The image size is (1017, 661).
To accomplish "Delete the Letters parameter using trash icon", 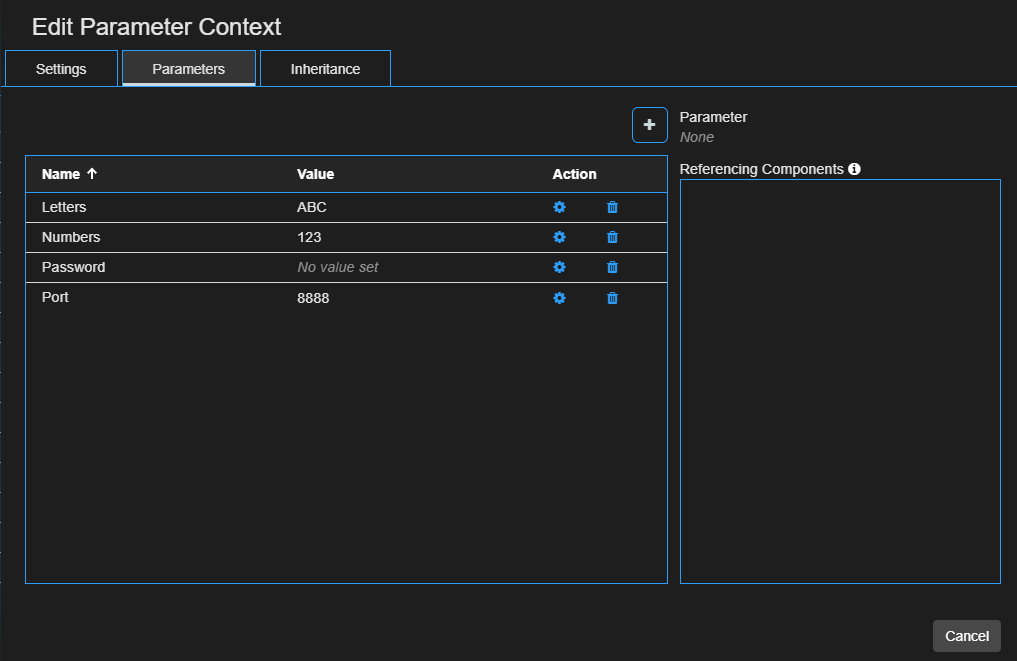I will pos(611,207).
